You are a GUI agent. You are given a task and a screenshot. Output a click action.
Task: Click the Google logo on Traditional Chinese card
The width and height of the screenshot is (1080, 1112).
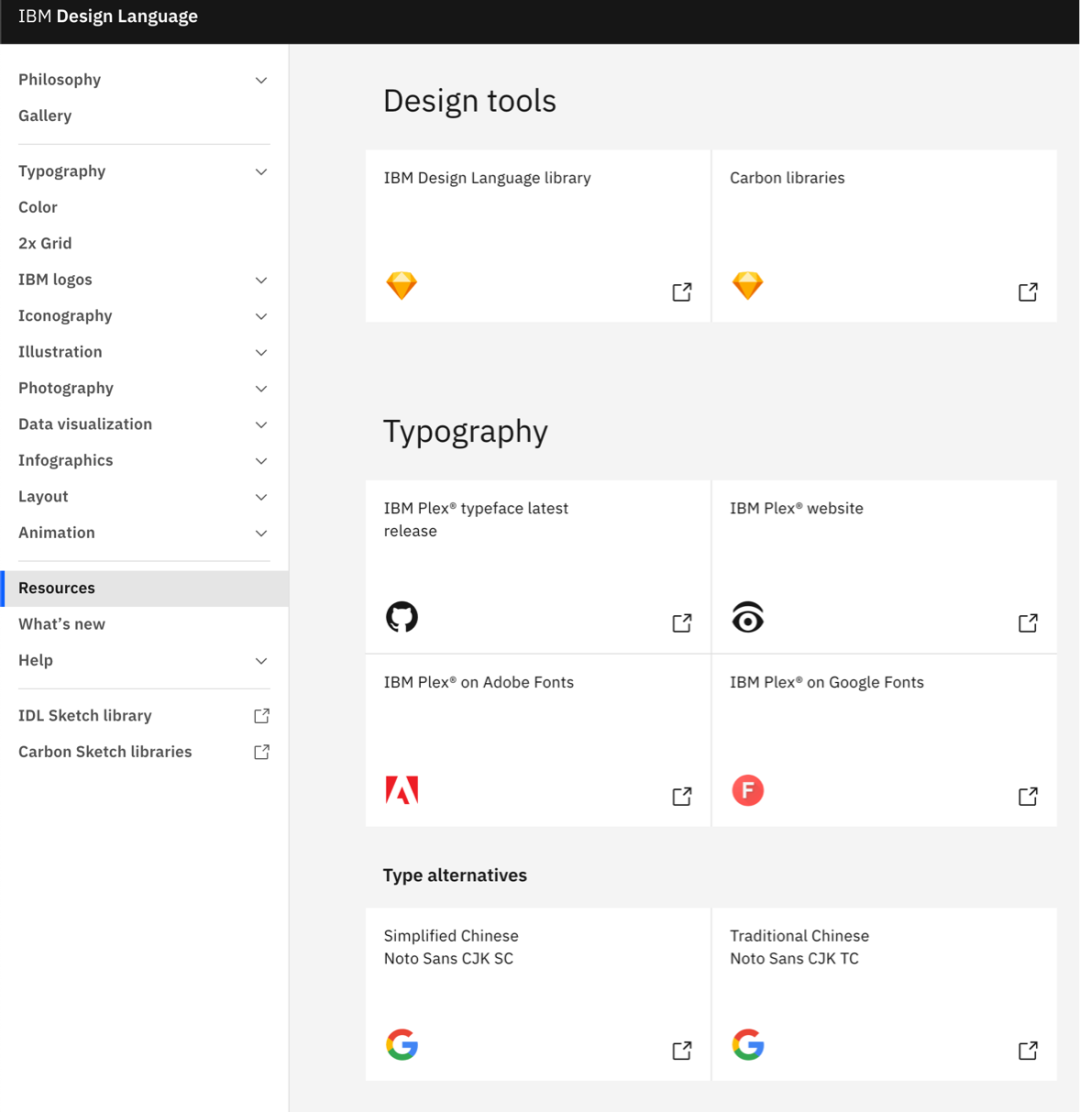pyautogui.click(x=748, y=1045)
